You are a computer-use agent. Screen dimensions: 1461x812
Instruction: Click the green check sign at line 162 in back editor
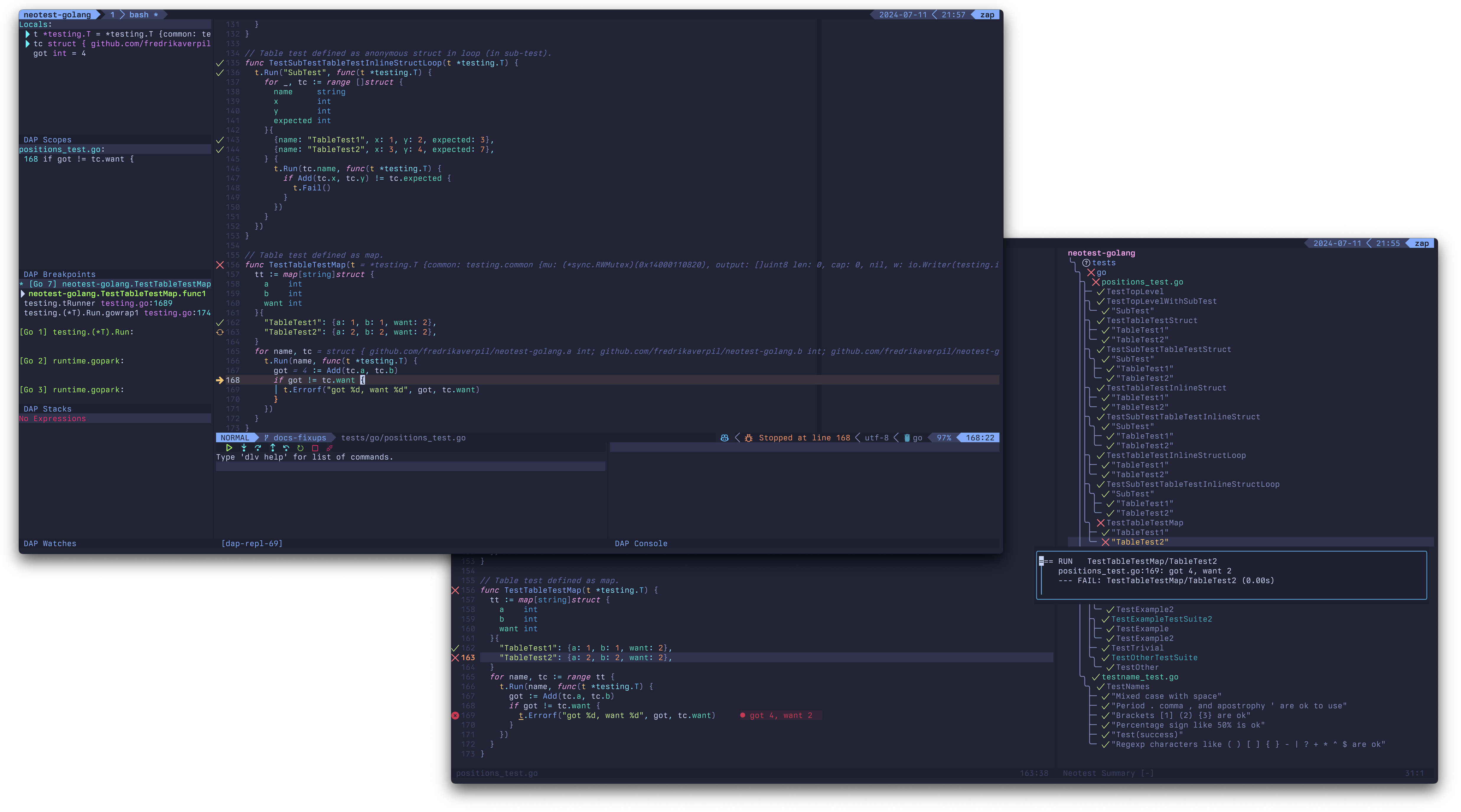[455, 648]
